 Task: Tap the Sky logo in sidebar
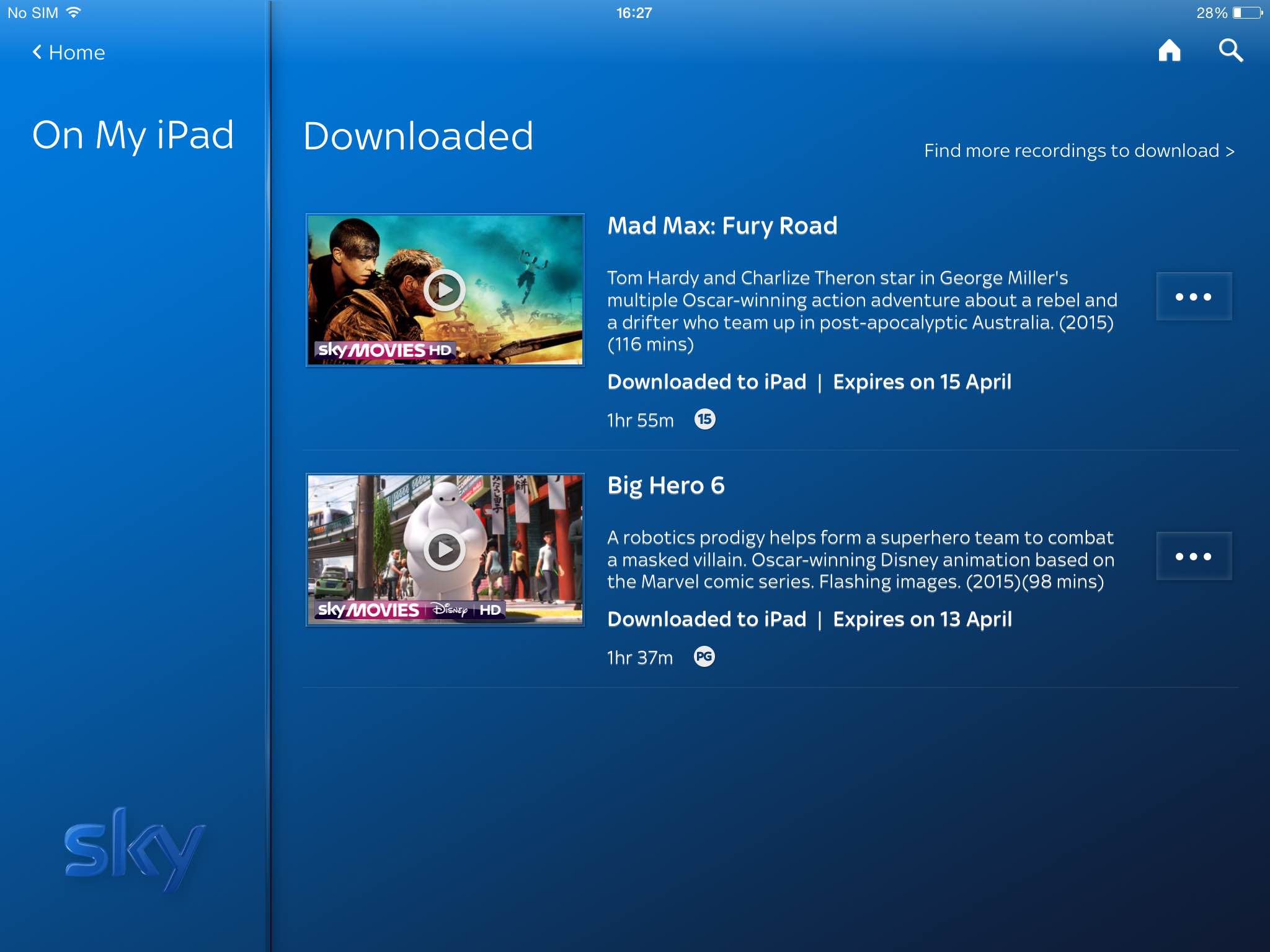[x=134, y=849]
